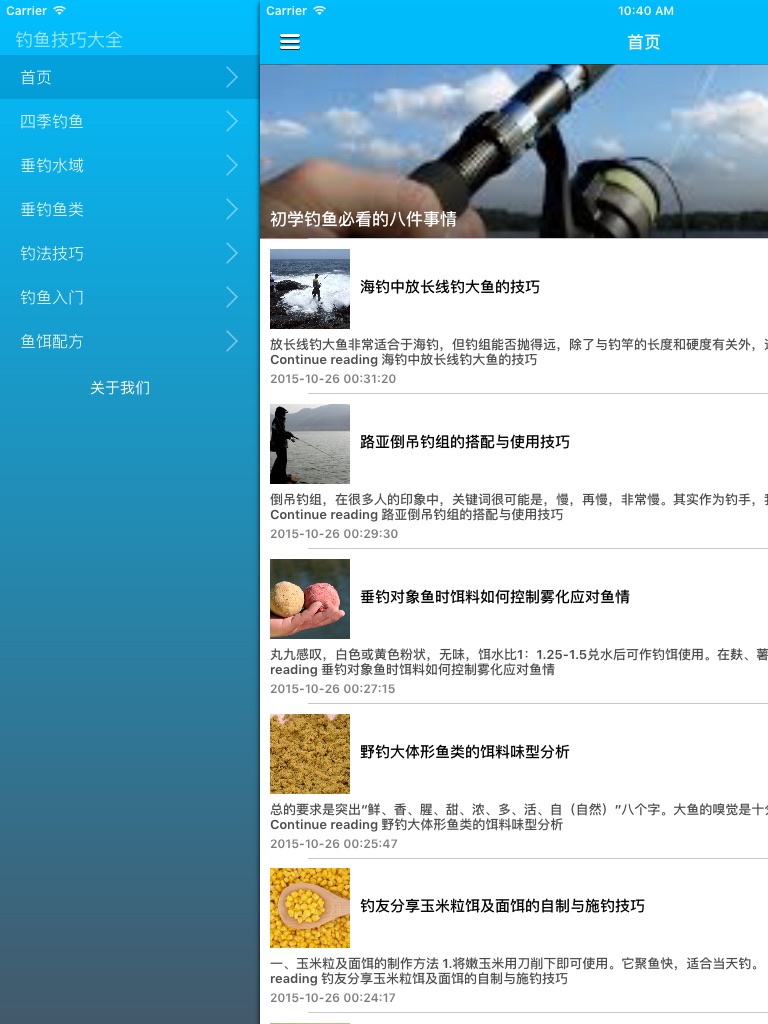This screenshot has width=768, height=1024.
Task: Click Continue reading 野钓大体形鱼类的饵料味型分析
Action: tap(417, 825)
